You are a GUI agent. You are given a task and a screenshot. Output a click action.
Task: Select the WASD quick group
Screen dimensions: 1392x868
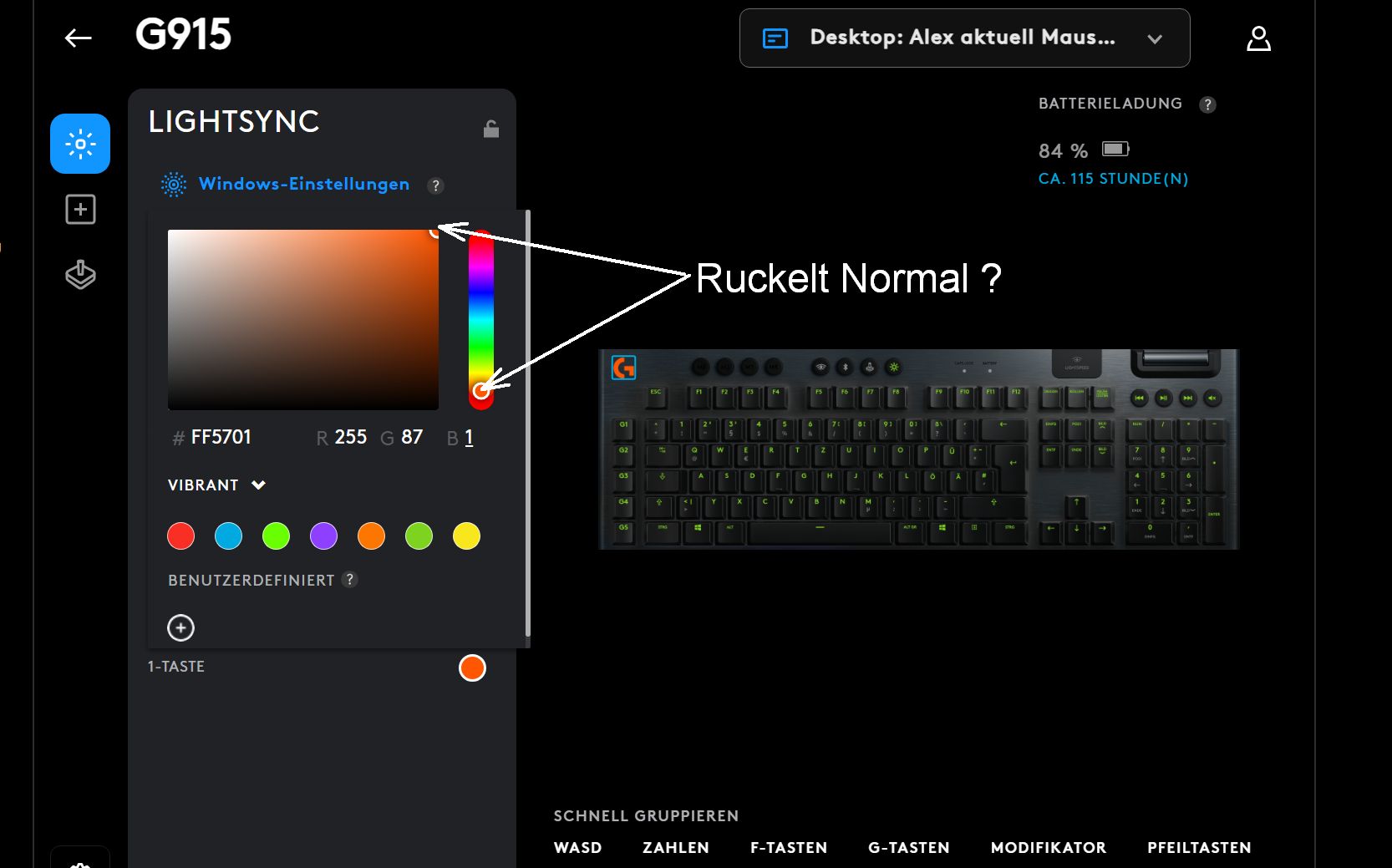pos(577,847)
